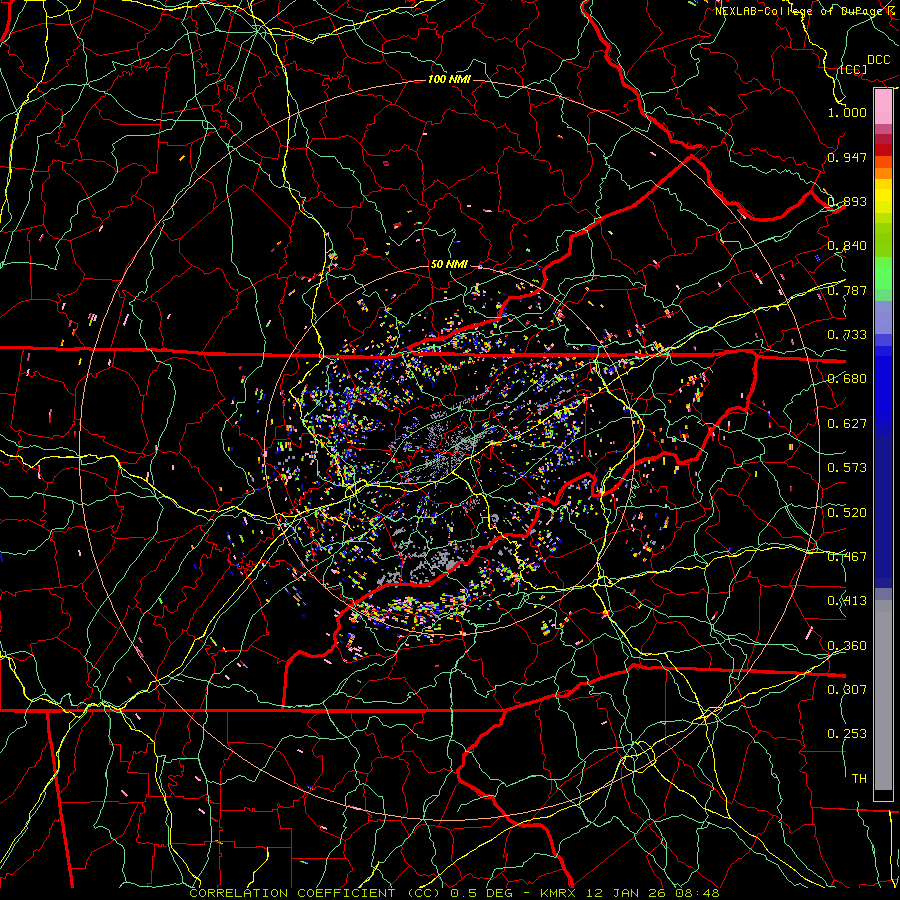Click the 50 NMI range ring label

coord(449,264)
